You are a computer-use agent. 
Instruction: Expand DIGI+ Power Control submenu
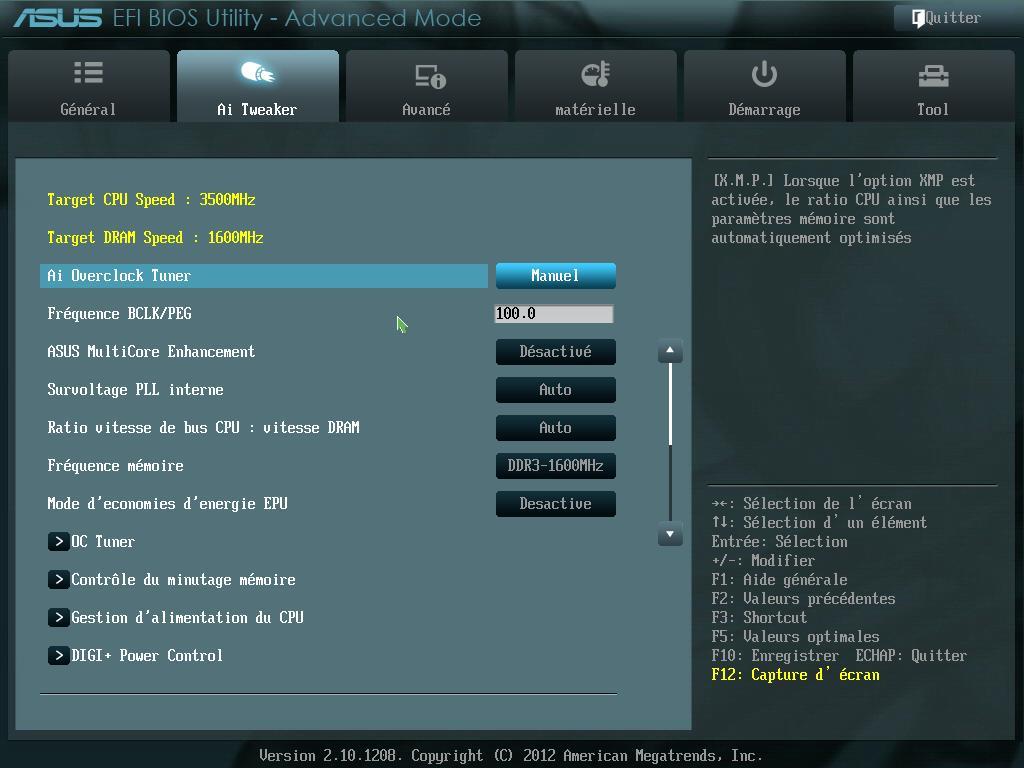click(x=135, y=656)
